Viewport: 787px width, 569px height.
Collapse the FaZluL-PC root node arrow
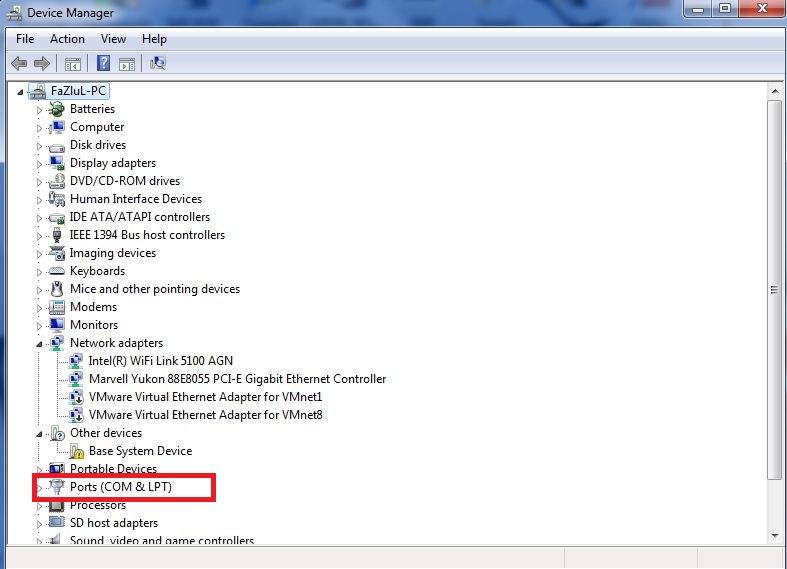20,92
